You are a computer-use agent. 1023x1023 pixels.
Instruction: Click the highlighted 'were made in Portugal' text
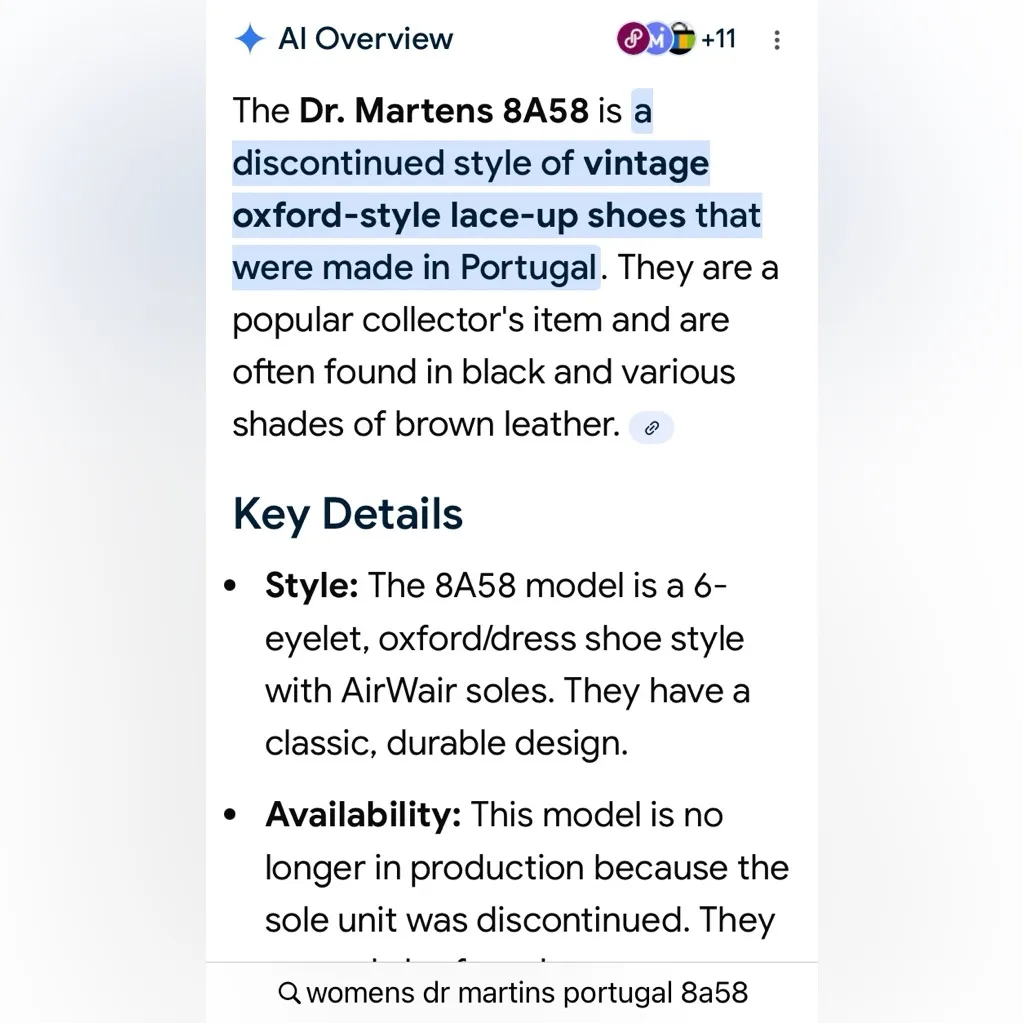[414, 268]
